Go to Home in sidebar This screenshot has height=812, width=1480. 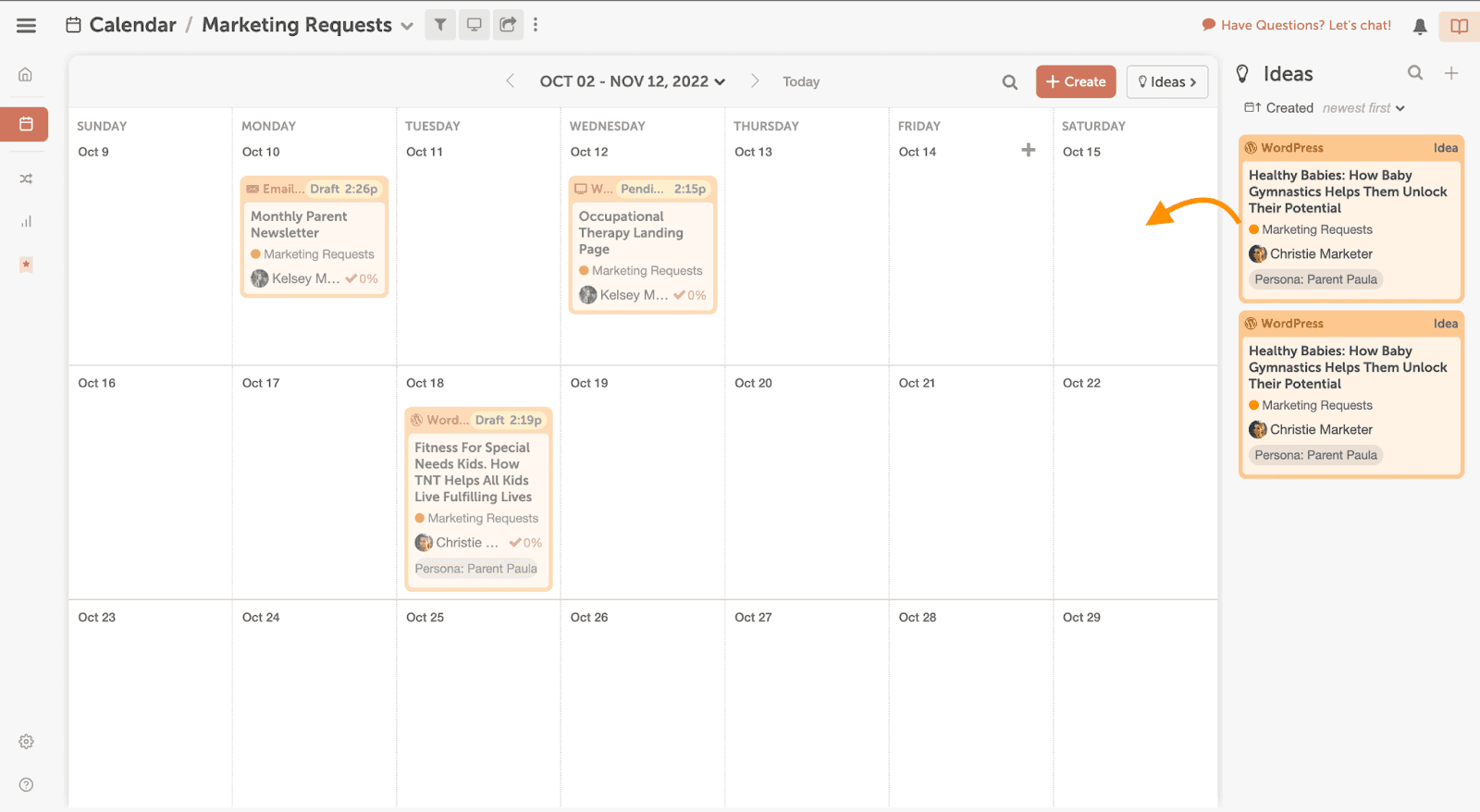tap(26, 75)
